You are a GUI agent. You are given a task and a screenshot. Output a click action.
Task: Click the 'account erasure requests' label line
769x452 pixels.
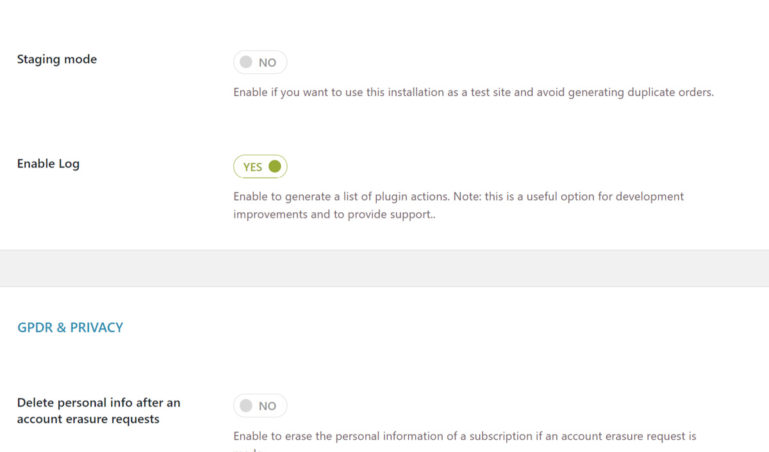tap(88, 419)
